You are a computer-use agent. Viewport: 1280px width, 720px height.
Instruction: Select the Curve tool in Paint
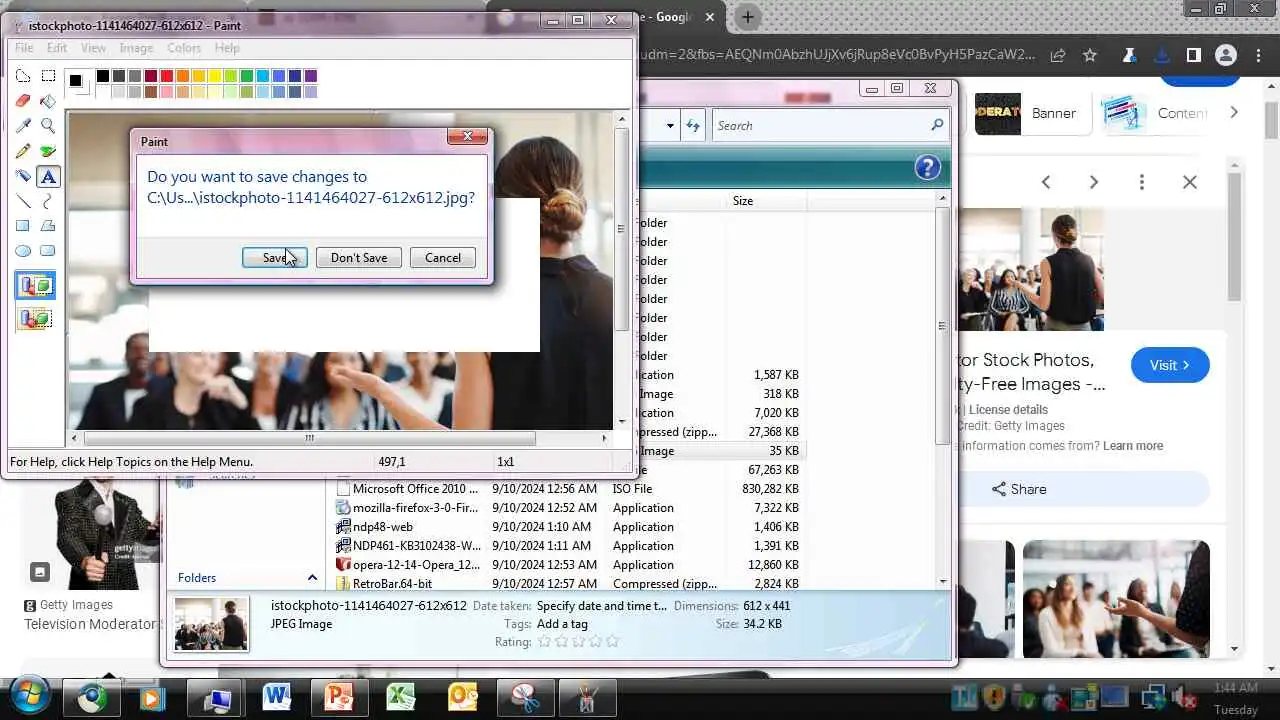48,201
